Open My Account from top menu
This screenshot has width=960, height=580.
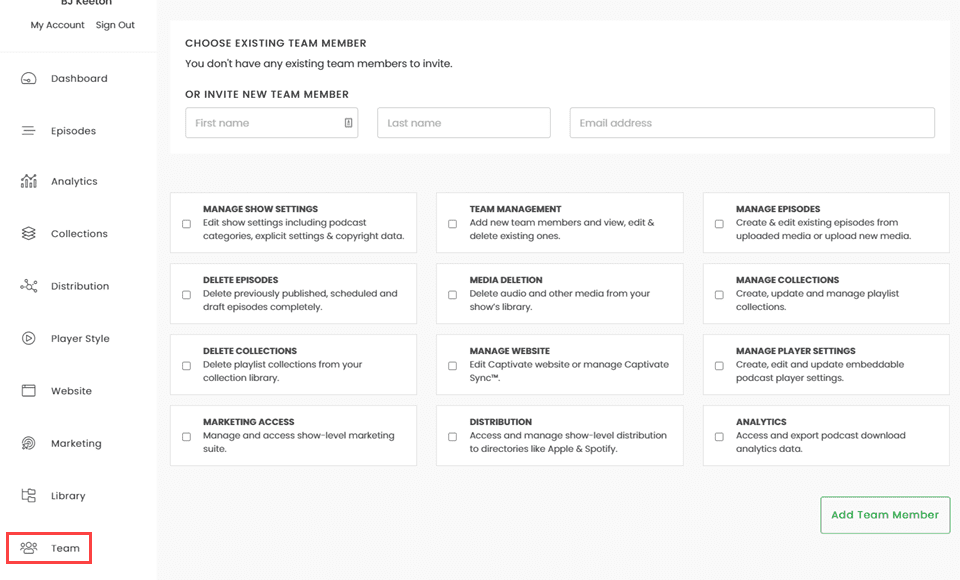[x=57, y=25]
